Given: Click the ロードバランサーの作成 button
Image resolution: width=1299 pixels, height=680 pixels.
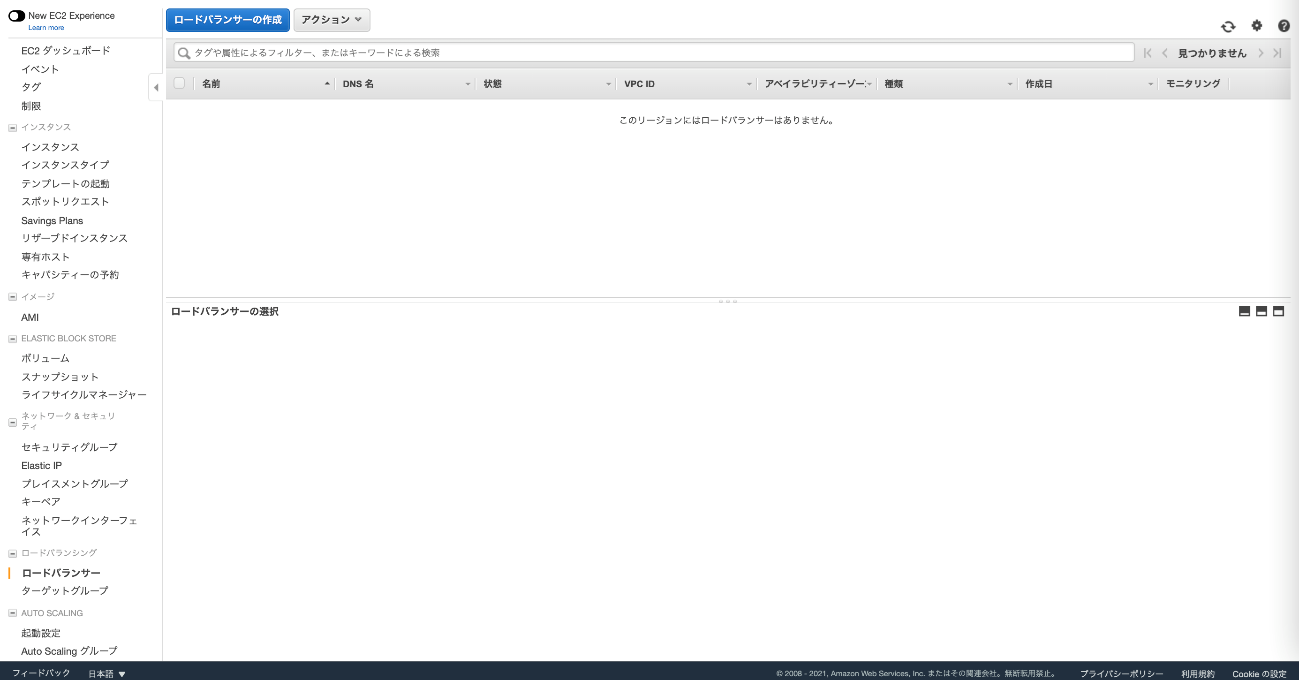Looking at the screenshot, I should coord(228,20).
